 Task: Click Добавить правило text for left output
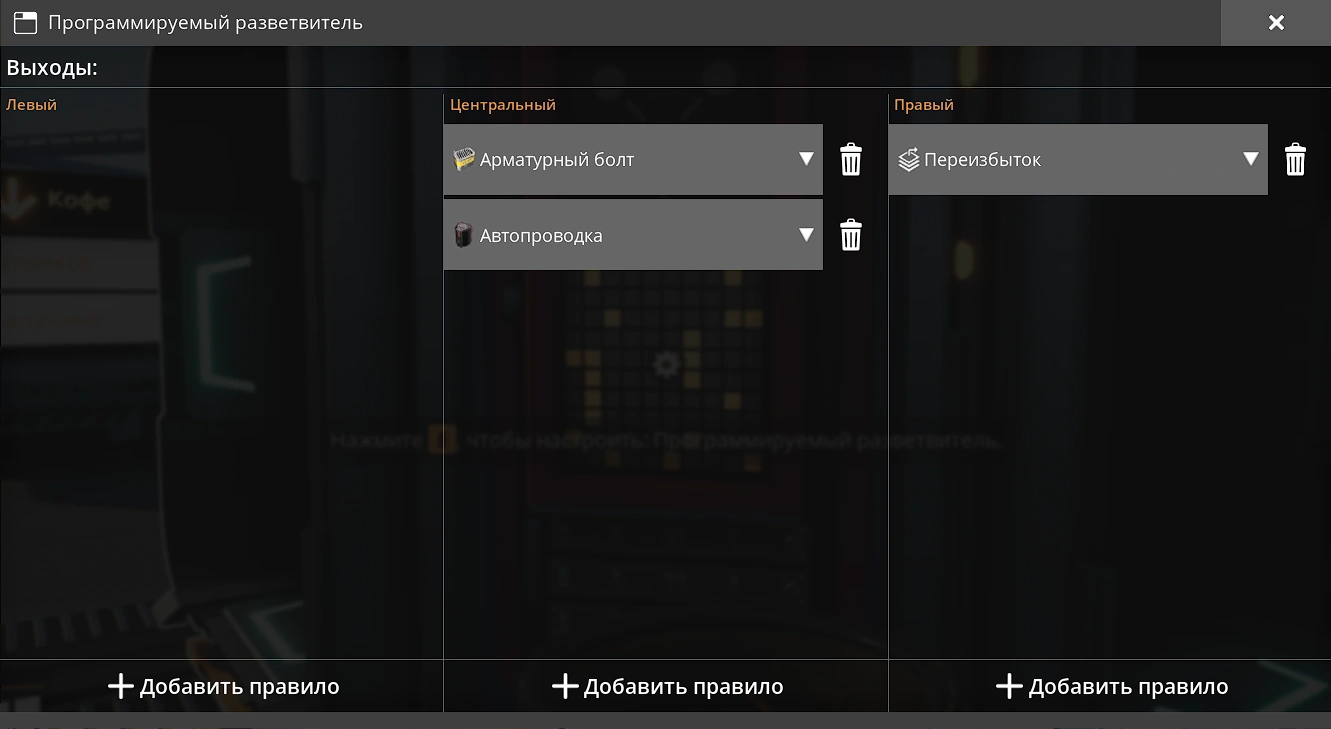[239, 687]
